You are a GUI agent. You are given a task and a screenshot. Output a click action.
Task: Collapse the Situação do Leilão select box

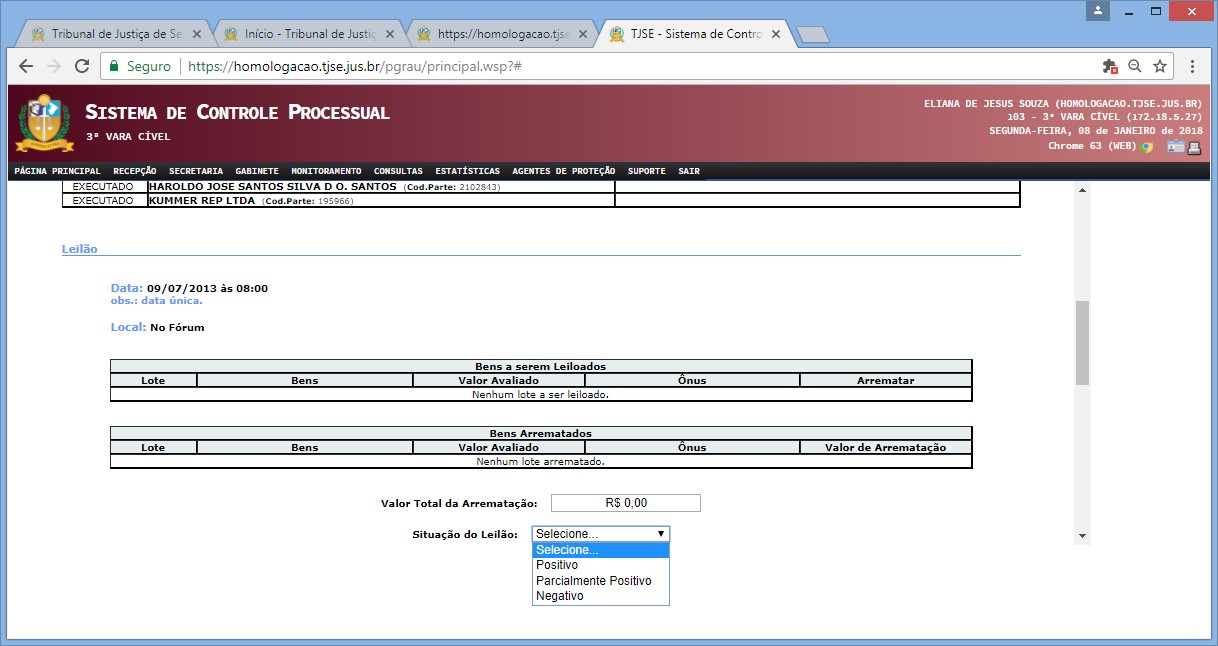[600, 534]
